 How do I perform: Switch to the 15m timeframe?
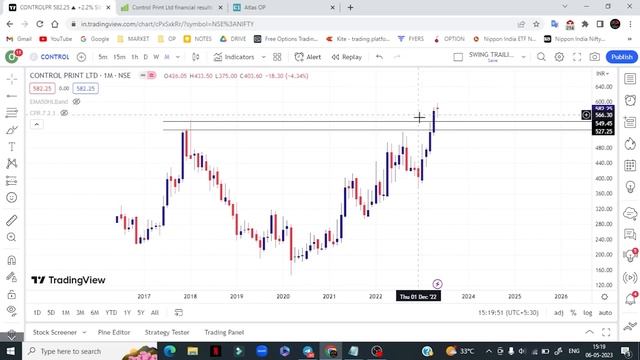tap(119, 57)
